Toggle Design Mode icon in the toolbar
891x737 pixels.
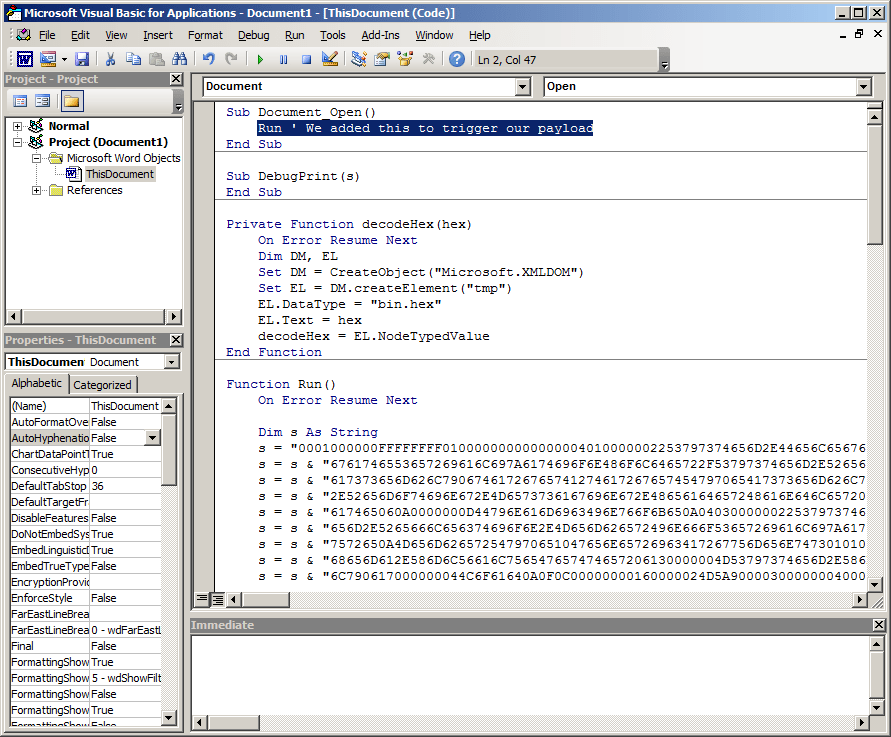click(x=330, y=59)
